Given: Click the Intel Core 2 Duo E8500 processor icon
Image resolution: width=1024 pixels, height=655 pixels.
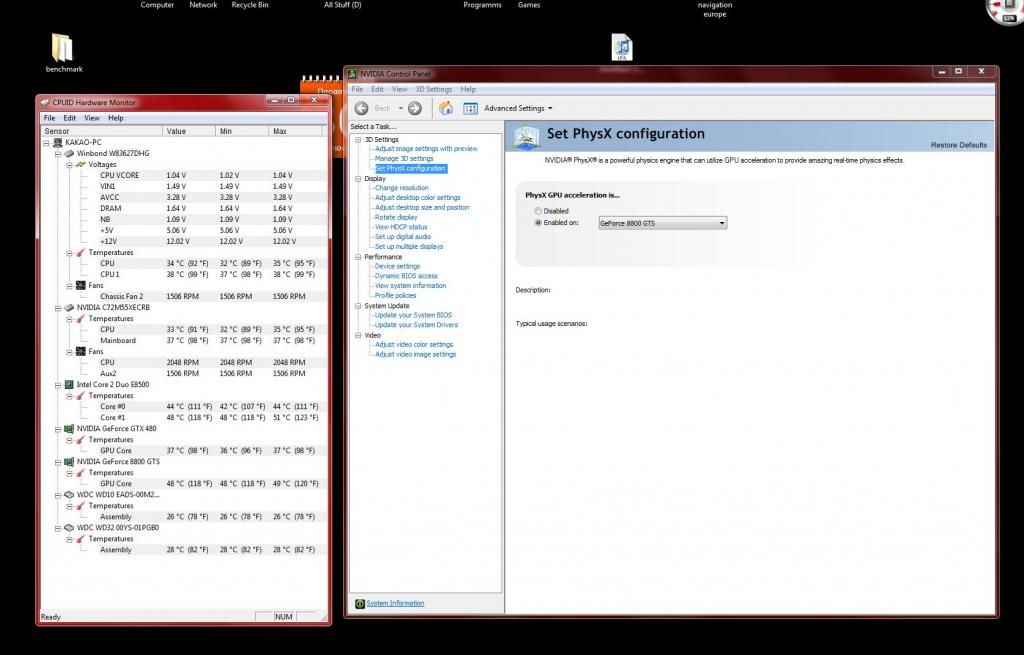Looking at the screenshot, I should point(69,385).
